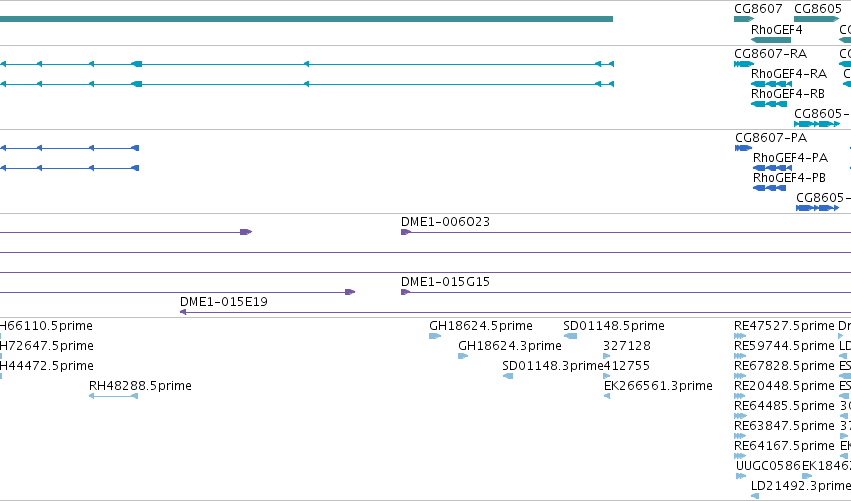Select the RhoGEF4-PA protein label
The image size is (851, 501).
pos(790,158)
